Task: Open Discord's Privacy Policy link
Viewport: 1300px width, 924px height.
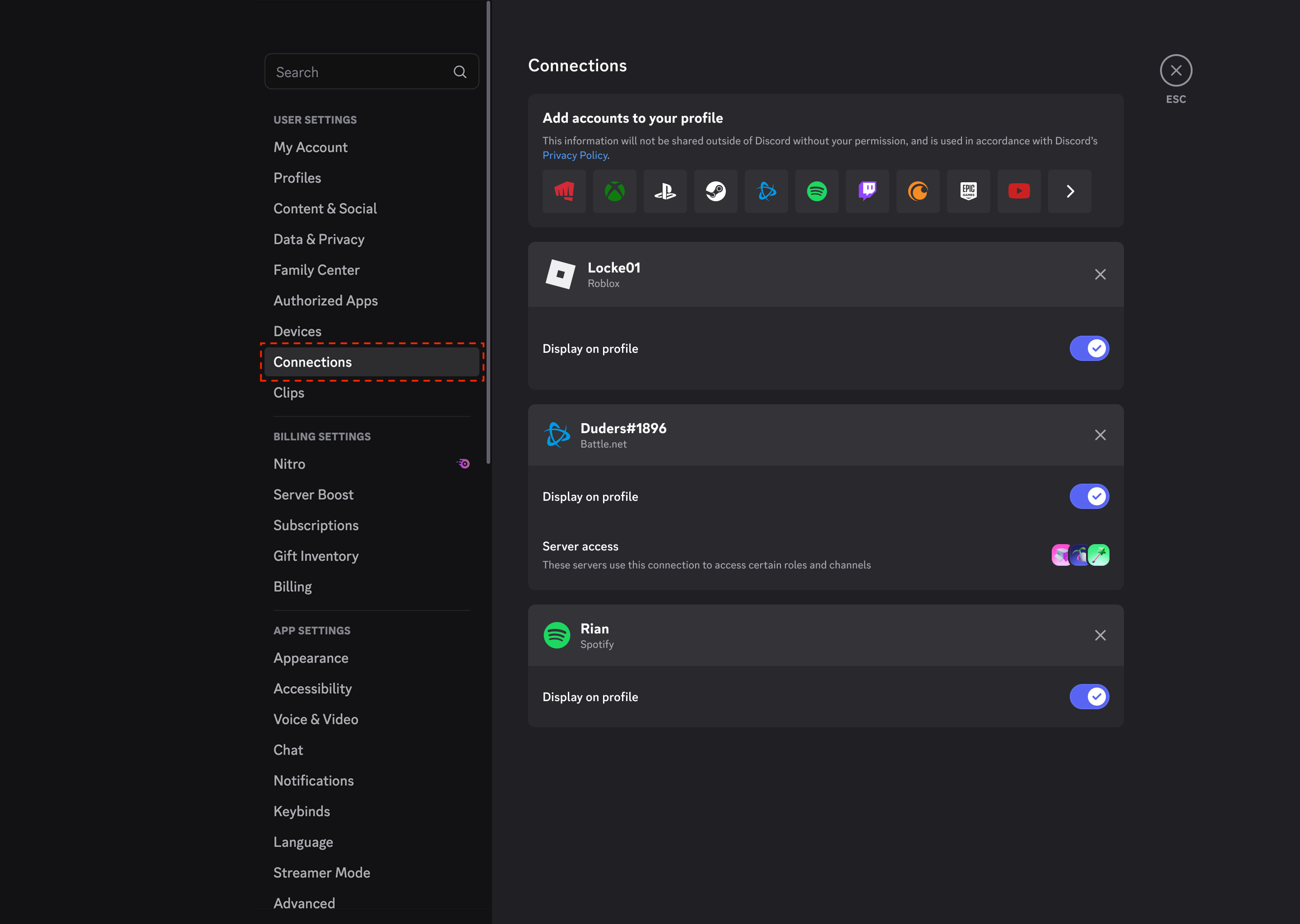Action: tap(575, 155)
